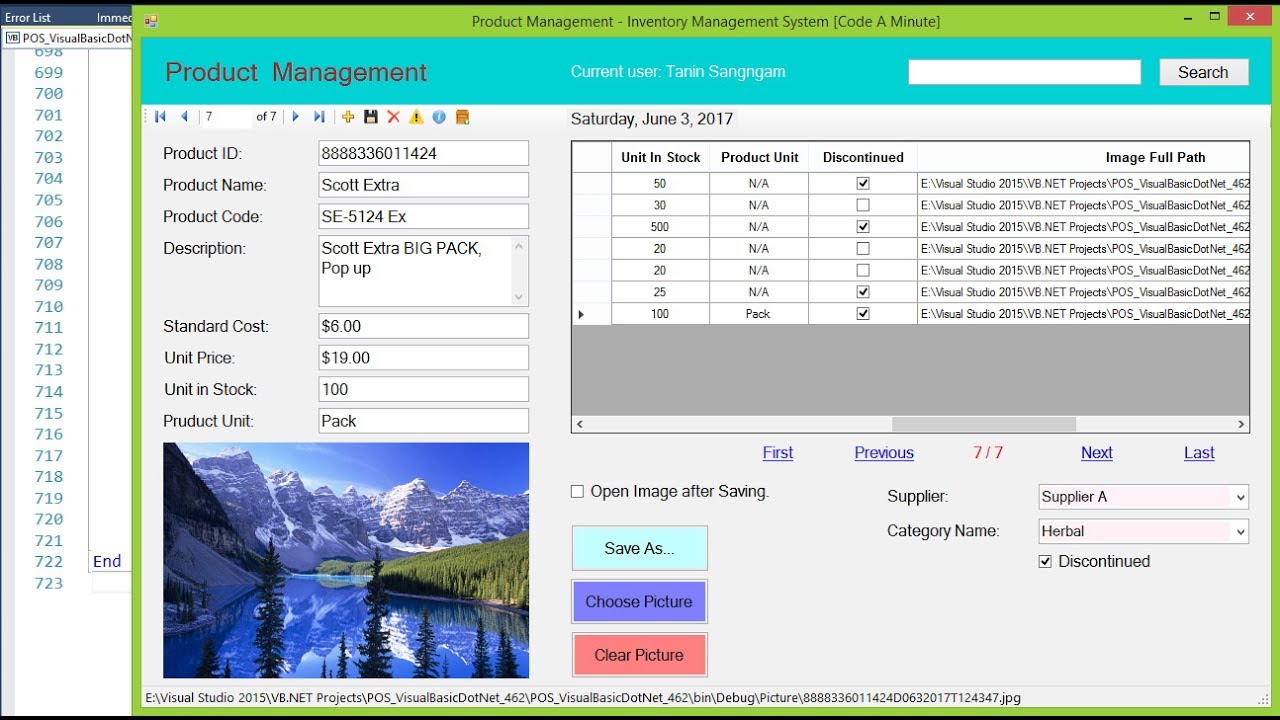Click the Previous link below grid
Image resolution: width=1280 pixels, height=720 pixels.
point(884,453)
